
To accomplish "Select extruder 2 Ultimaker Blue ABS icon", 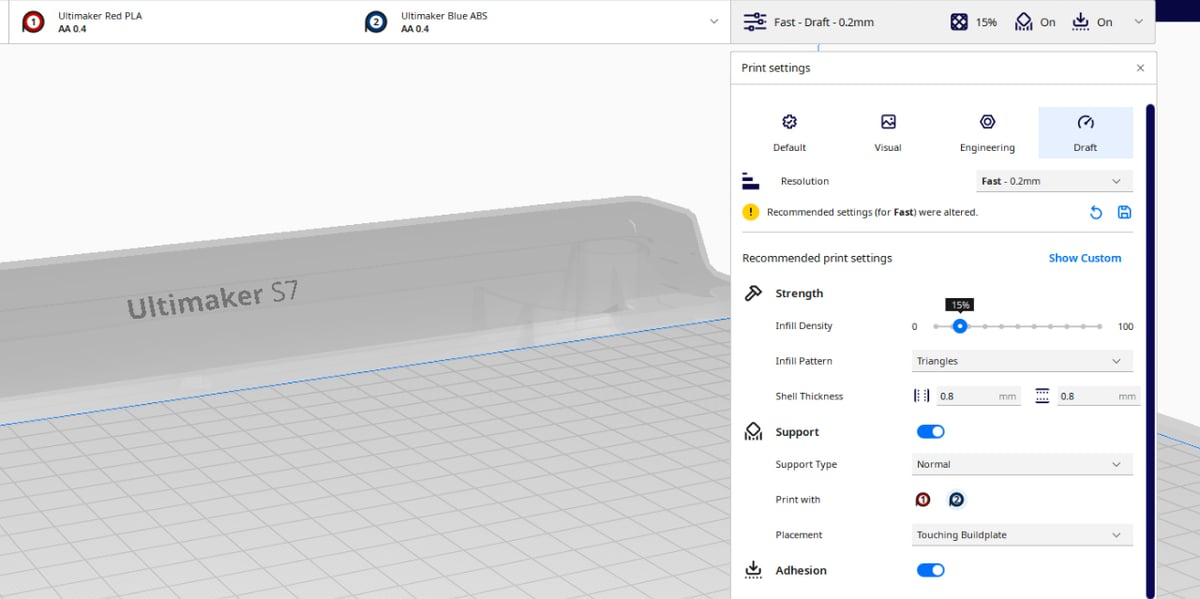I will click(376, 22).
